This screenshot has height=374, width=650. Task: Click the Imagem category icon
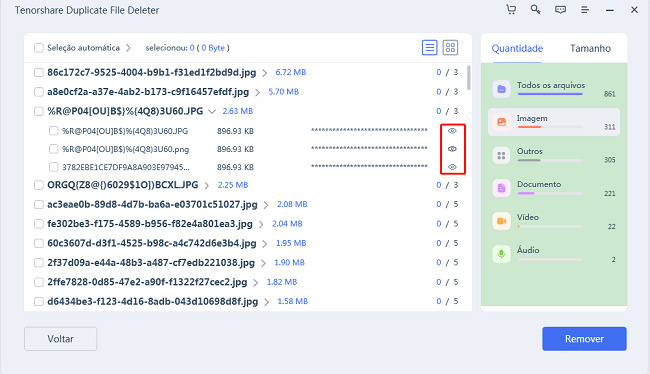501,122
